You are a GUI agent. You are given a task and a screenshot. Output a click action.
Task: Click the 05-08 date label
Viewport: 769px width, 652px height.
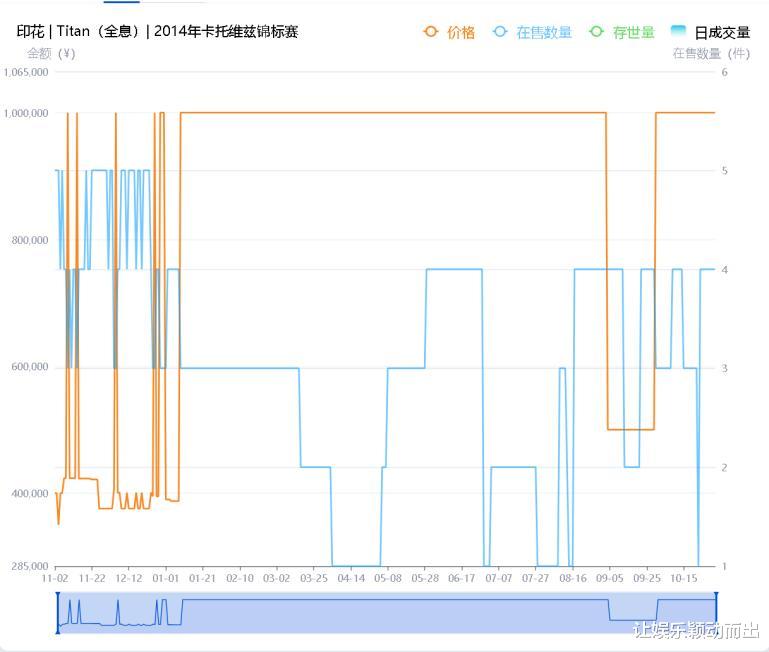point(388,578)
